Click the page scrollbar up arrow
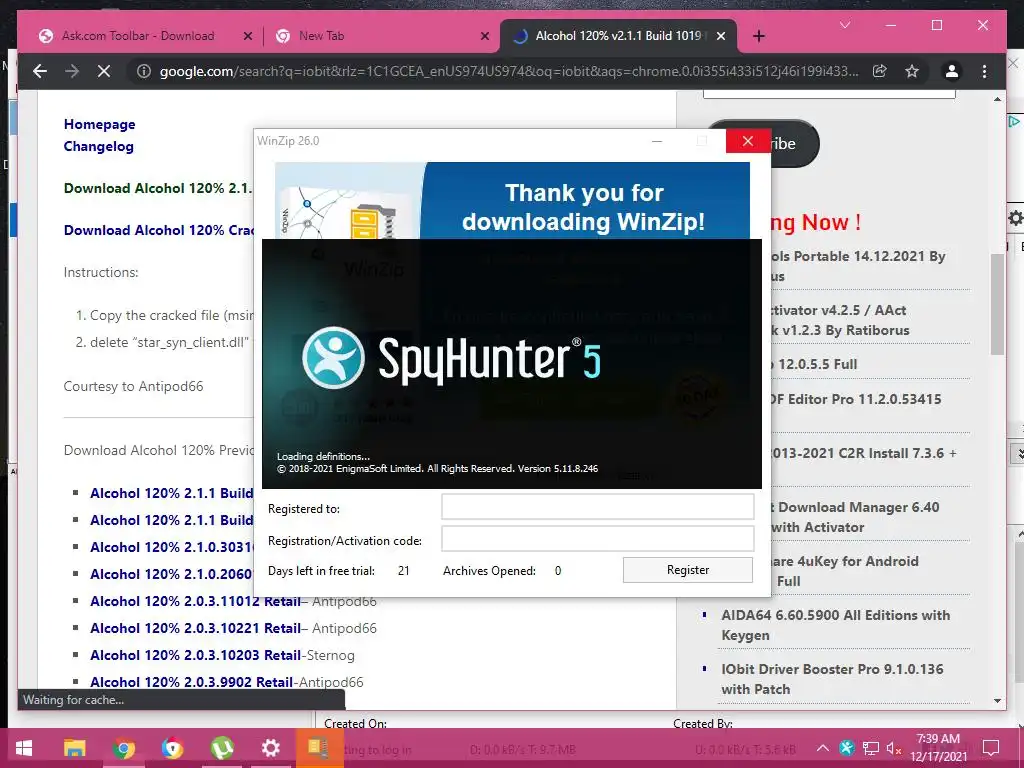The image size is (1024, 768). coord(997,99)
